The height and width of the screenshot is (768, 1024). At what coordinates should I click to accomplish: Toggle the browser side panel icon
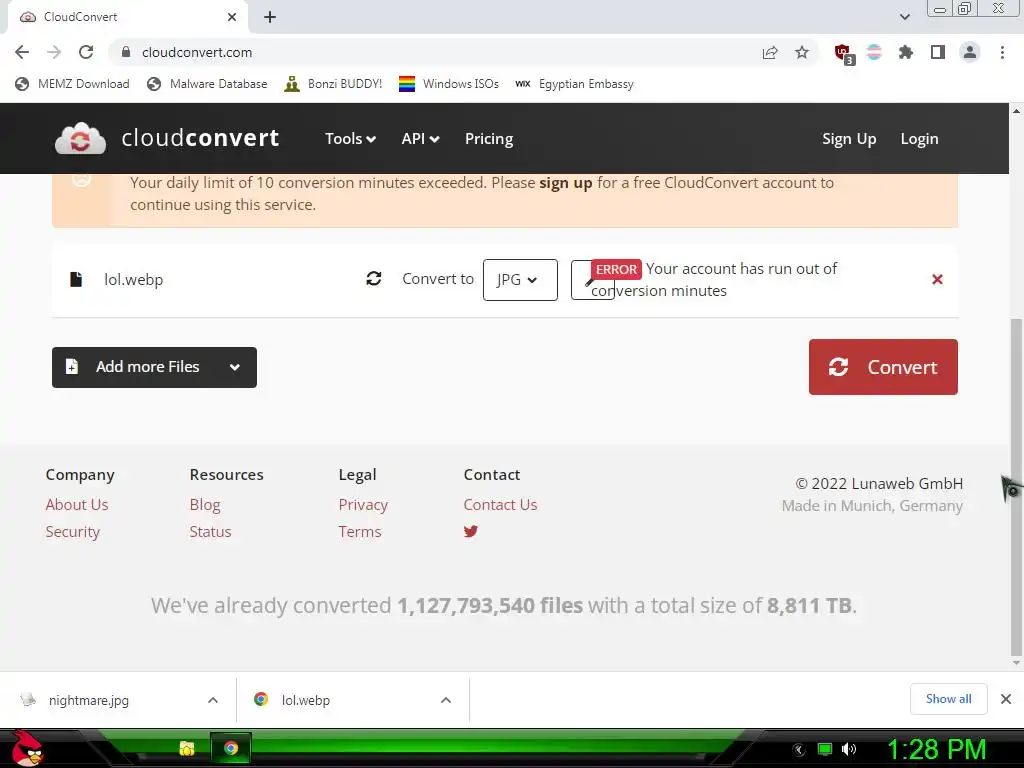click(x=938, y=52)
